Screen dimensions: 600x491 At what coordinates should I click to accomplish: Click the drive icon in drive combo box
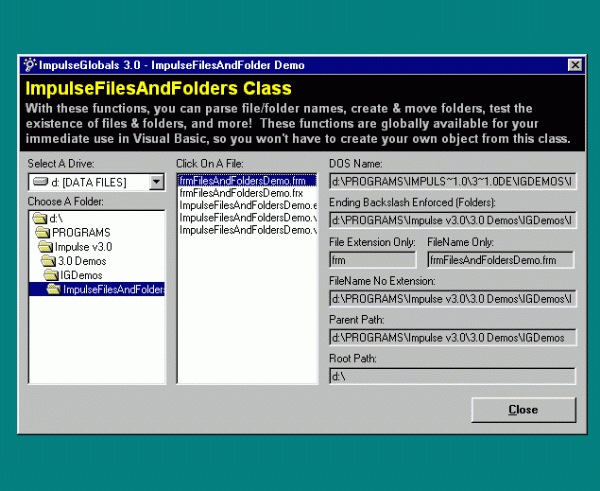(40, 182)
